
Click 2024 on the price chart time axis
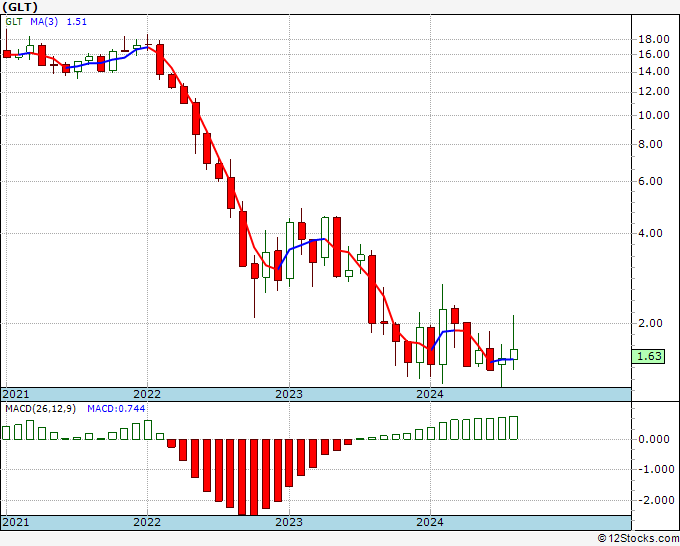click(x=430, y=394)
